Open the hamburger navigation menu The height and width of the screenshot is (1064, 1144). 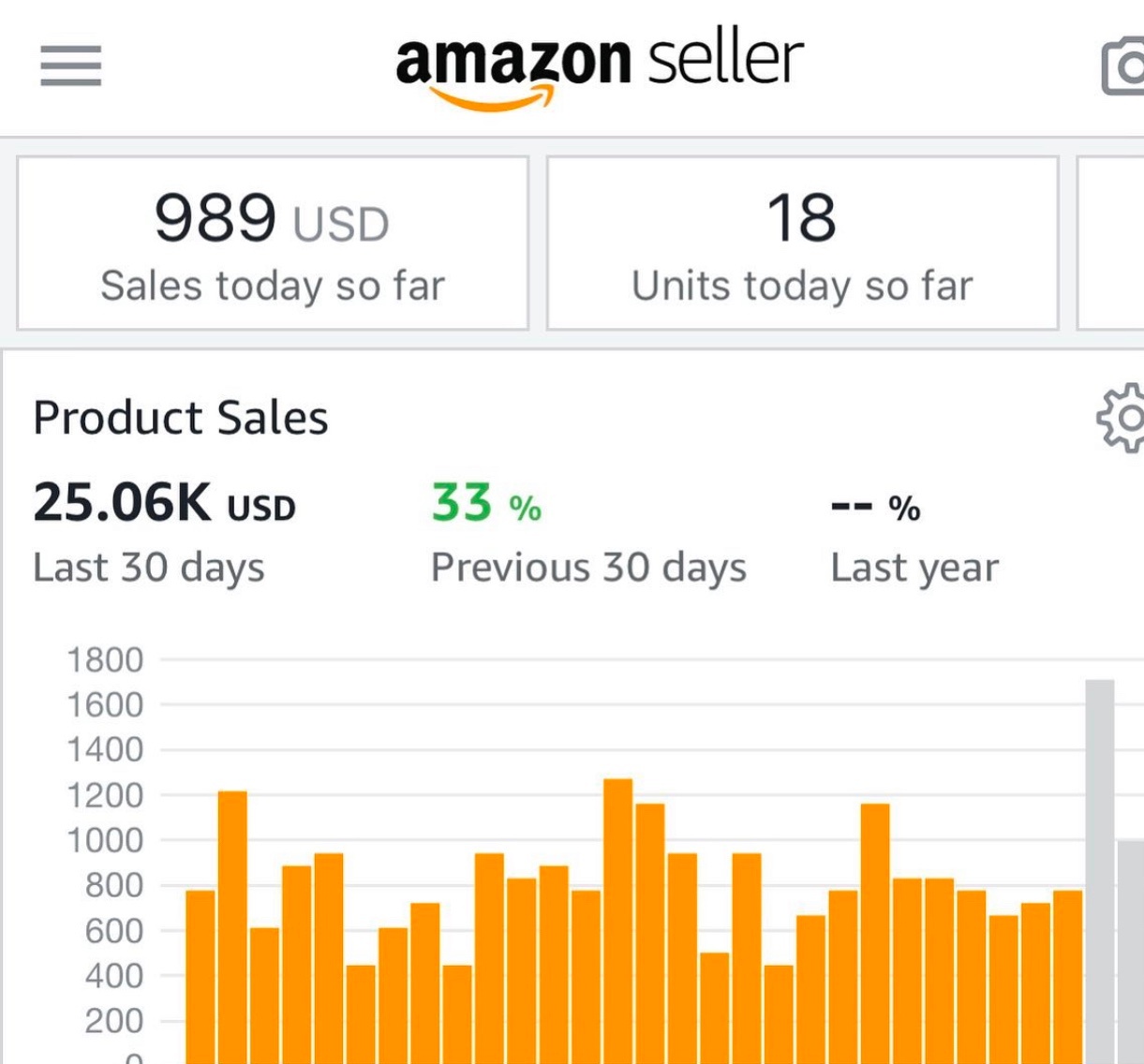coord(70,66)
